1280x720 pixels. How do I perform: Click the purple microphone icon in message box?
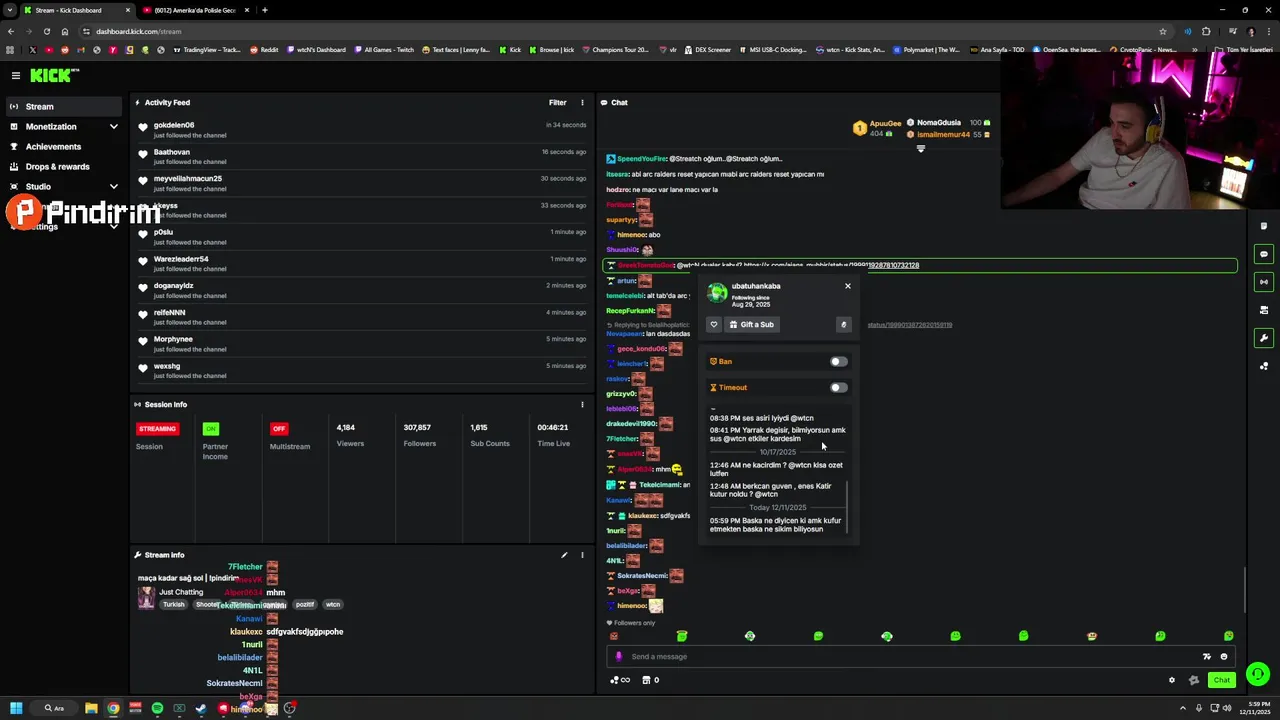pyautogui.click(x=618, y=657)
